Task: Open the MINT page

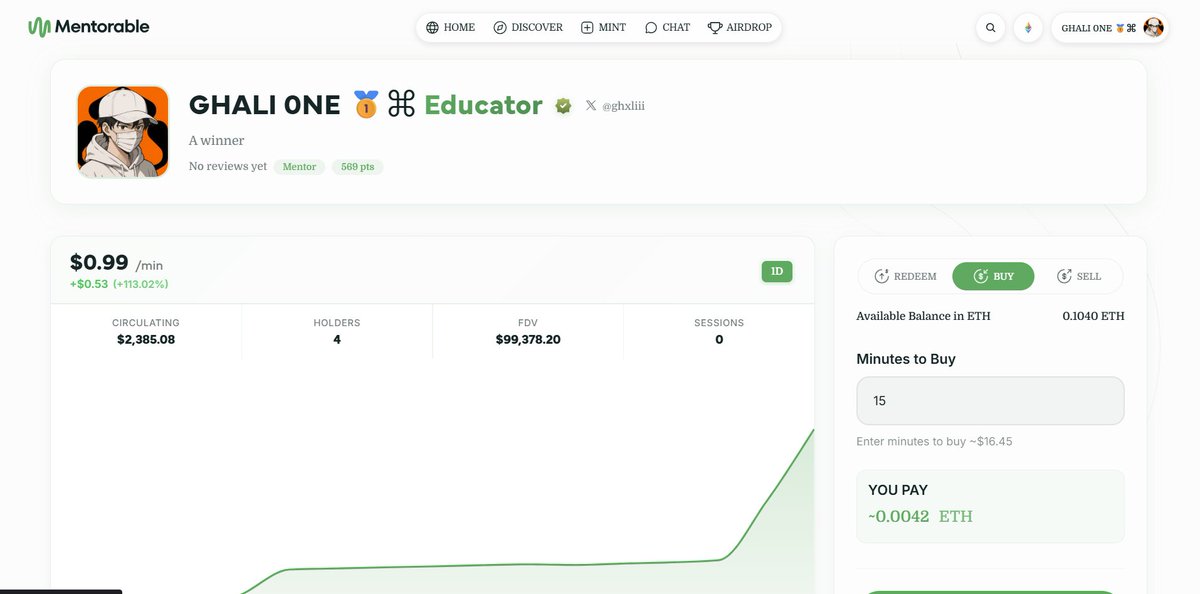Action: coord(603,27)
